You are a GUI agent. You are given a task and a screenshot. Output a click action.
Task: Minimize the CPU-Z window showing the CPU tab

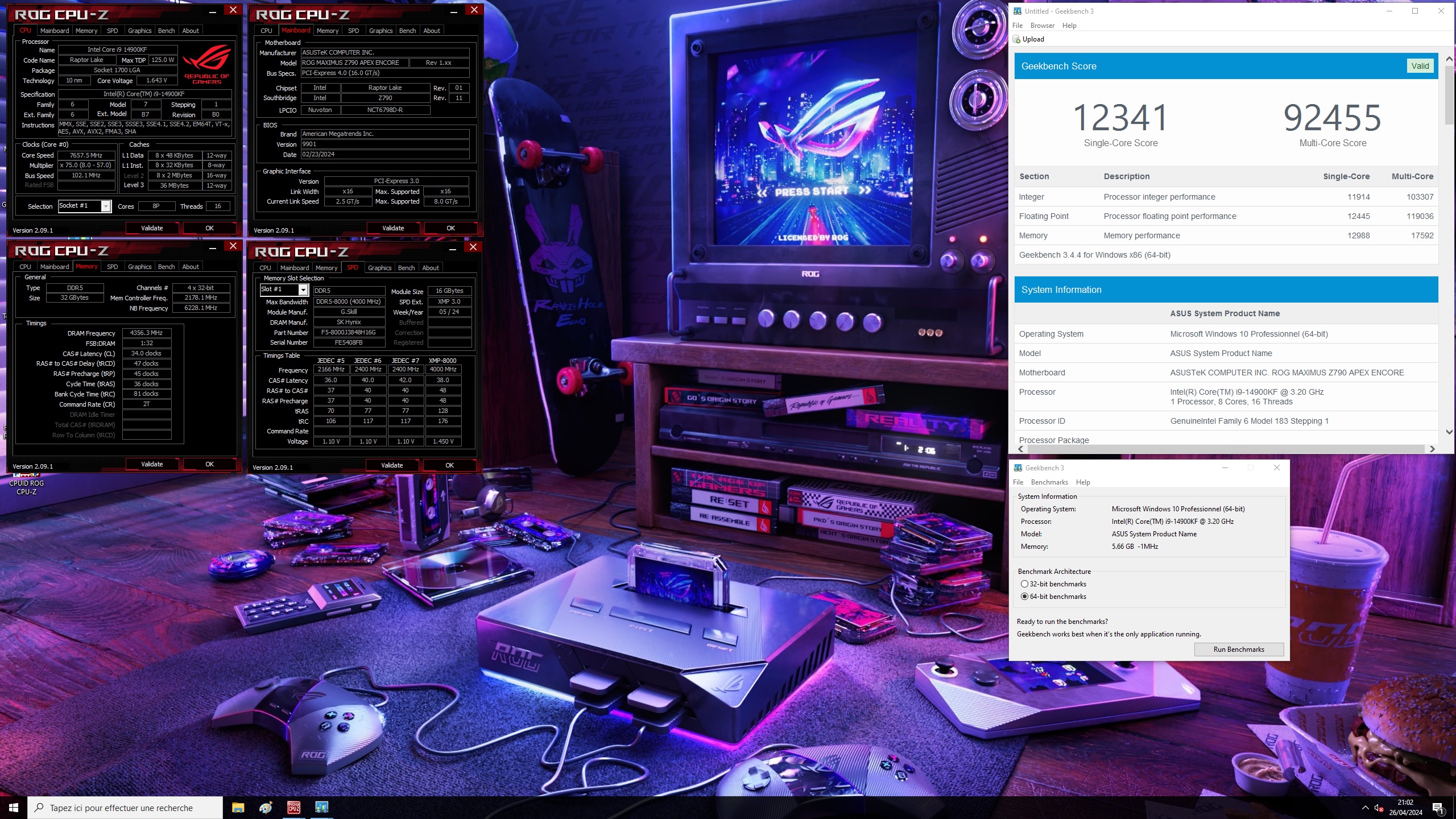click(x=213, y=11)
